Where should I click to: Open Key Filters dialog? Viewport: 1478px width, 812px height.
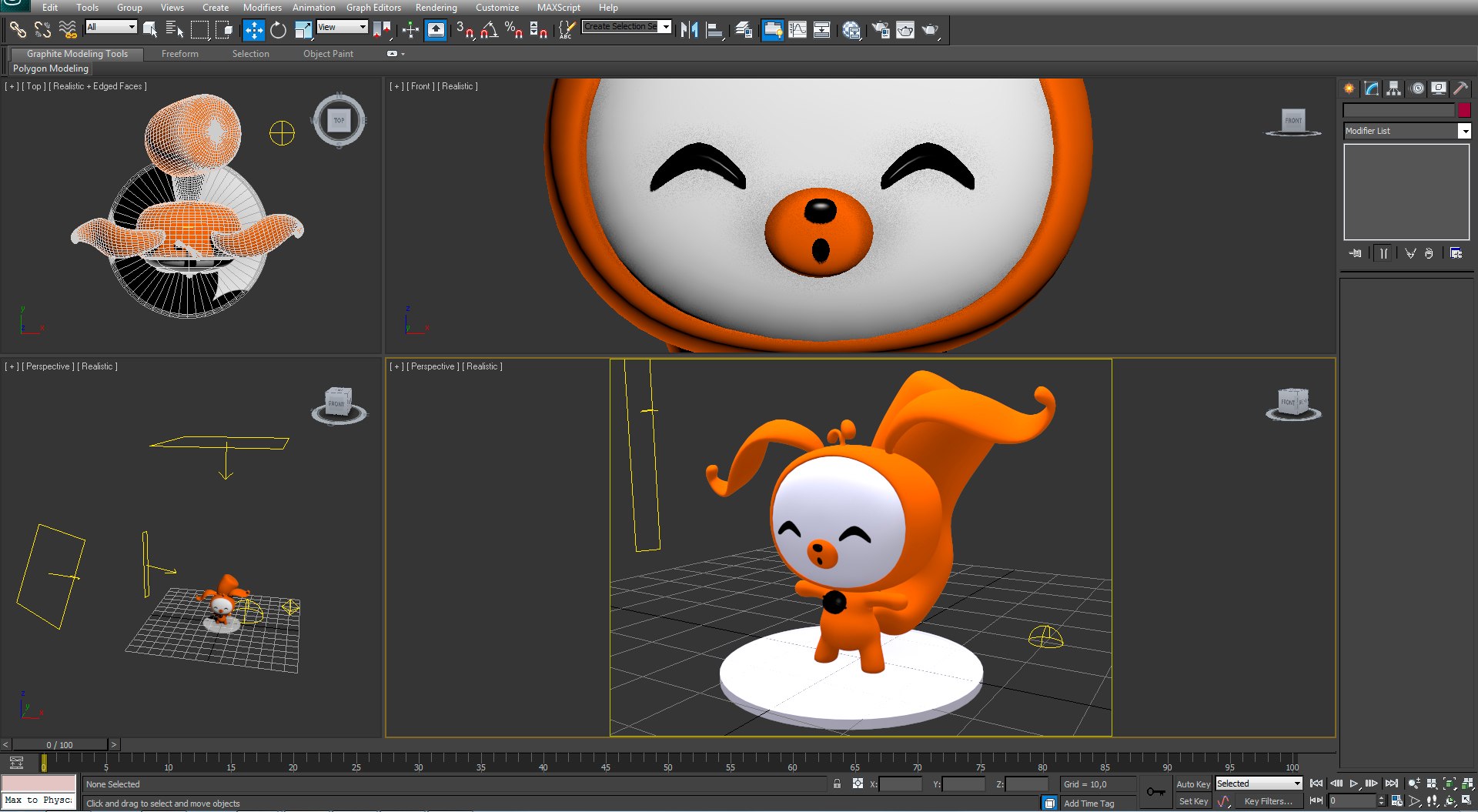(x=1268, y=801)
